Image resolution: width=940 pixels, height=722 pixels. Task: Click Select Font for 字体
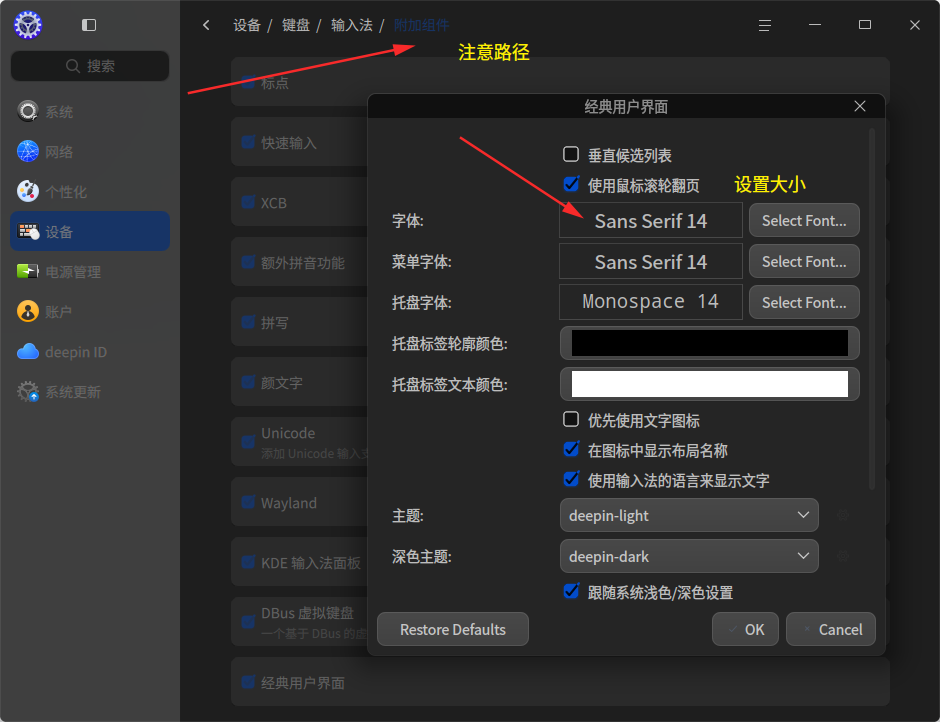(804, 221)
